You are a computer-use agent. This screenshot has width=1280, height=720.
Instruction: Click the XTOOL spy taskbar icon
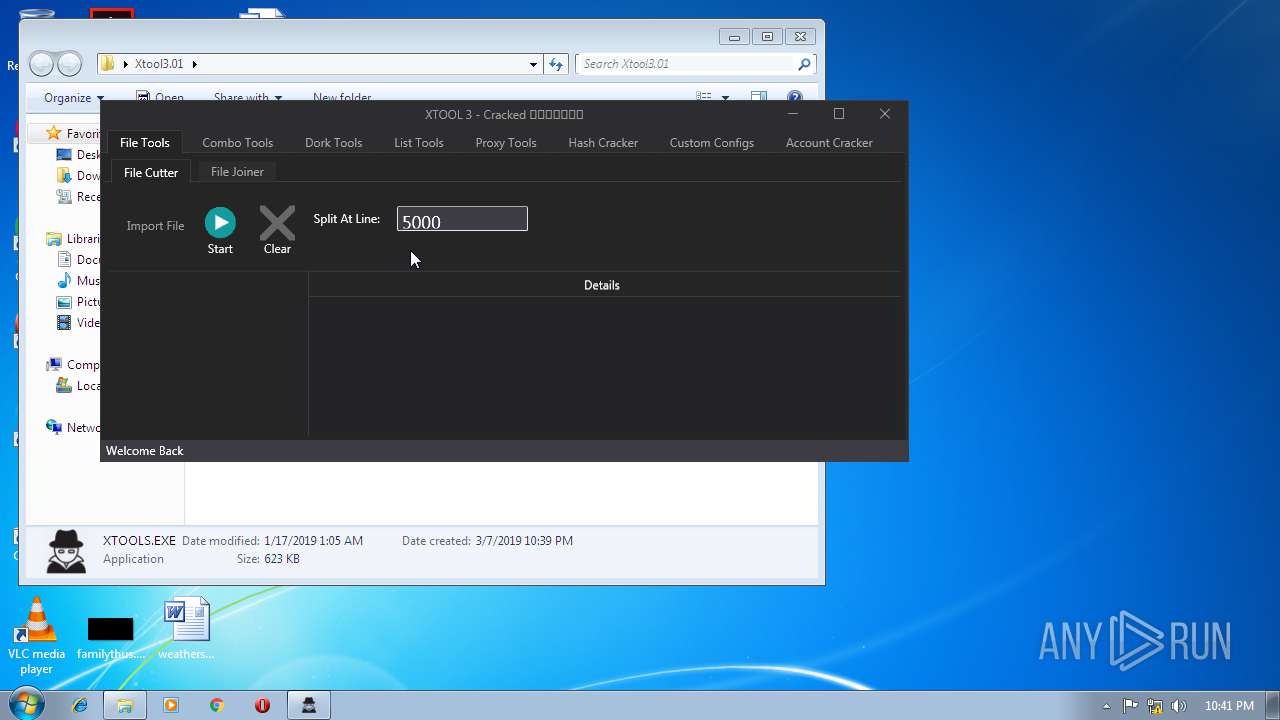(308, 705)
